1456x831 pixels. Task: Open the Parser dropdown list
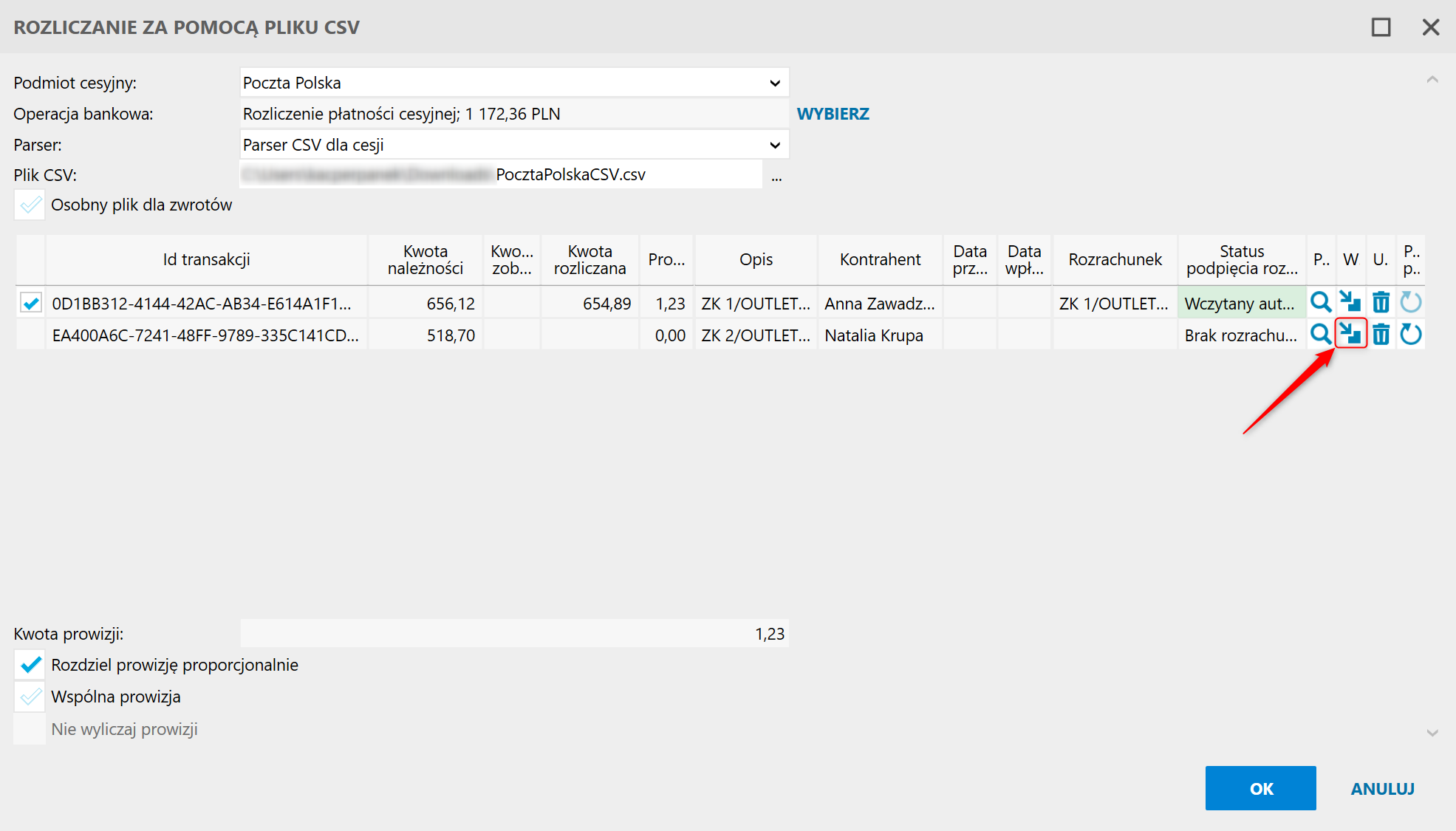pyautogui.click(x=774, y=145)
